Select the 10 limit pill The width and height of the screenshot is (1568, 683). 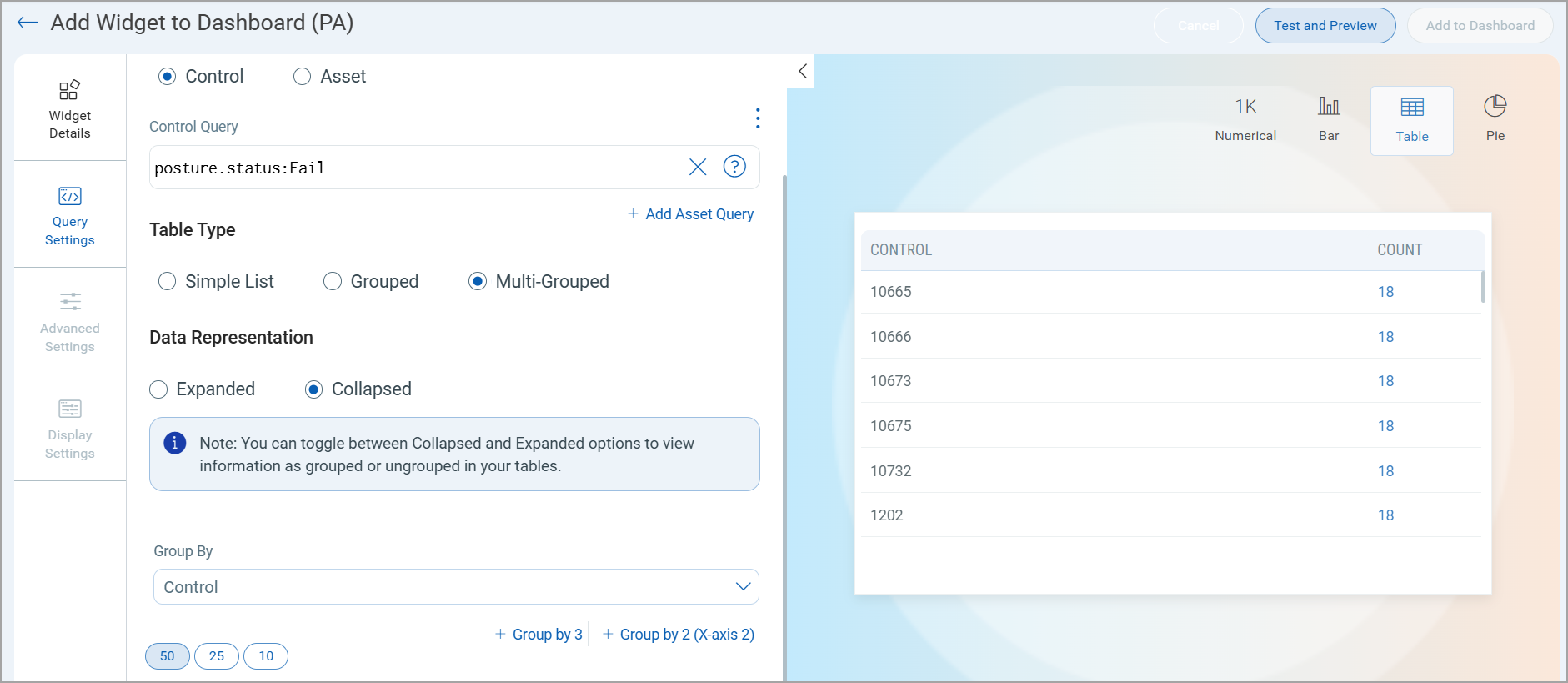tap(266, 656)
